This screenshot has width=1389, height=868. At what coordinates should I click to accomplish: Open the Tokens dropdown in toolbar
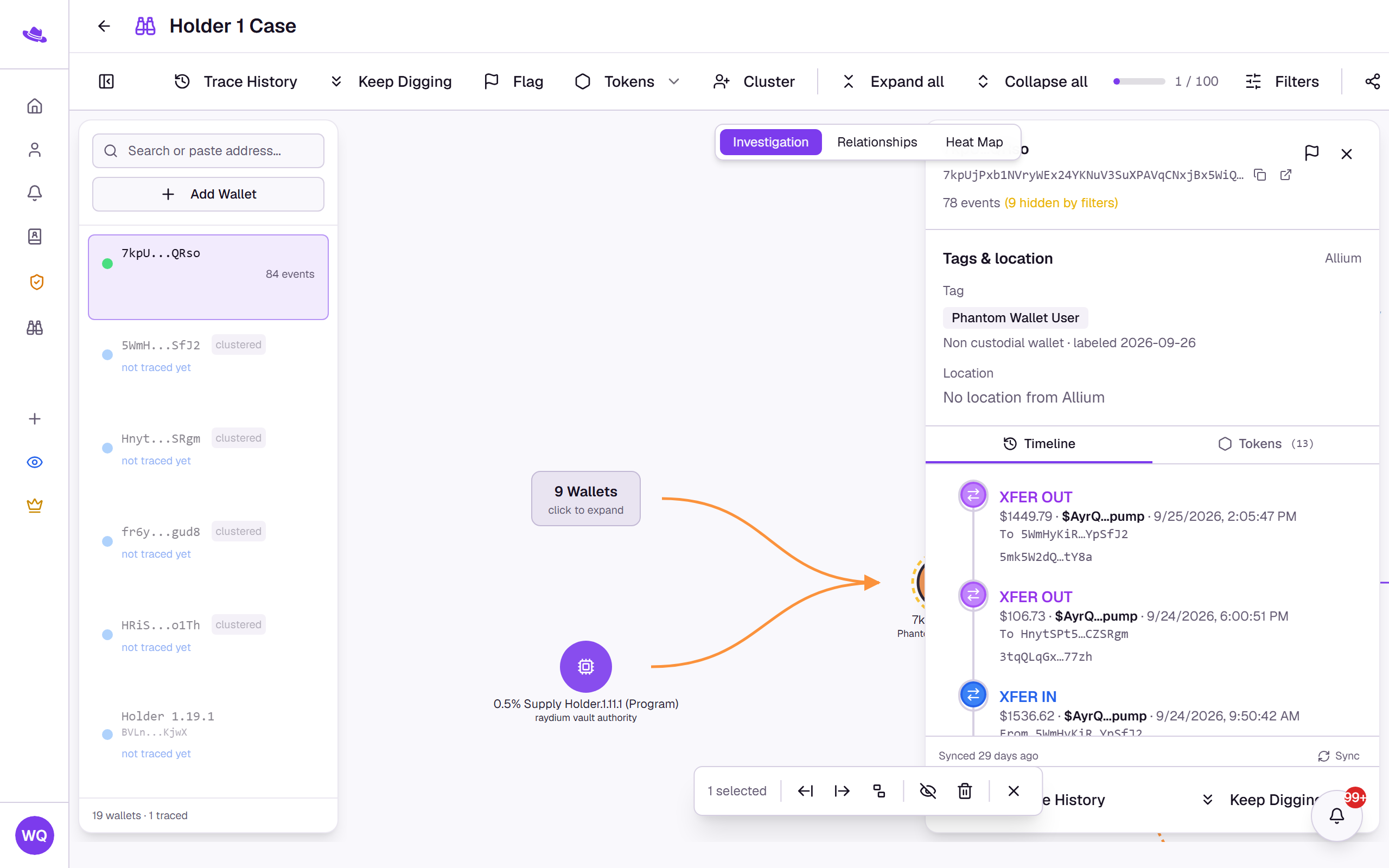627,81
